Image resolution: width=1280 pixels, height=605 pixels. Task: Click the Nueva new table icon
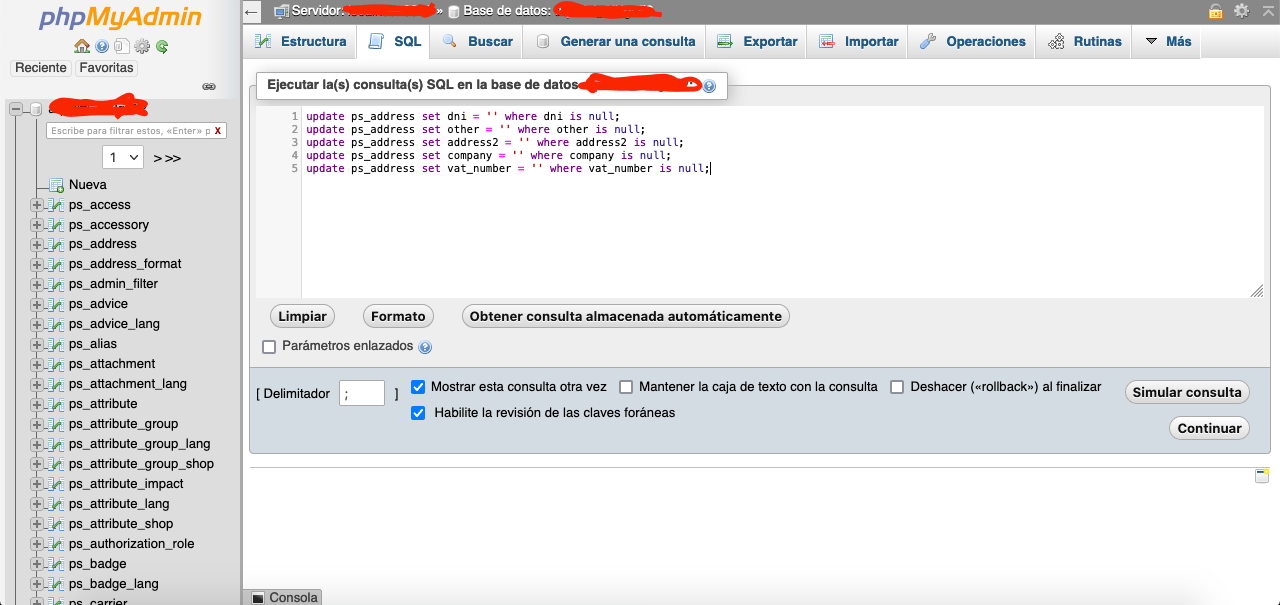pos(56,185)
